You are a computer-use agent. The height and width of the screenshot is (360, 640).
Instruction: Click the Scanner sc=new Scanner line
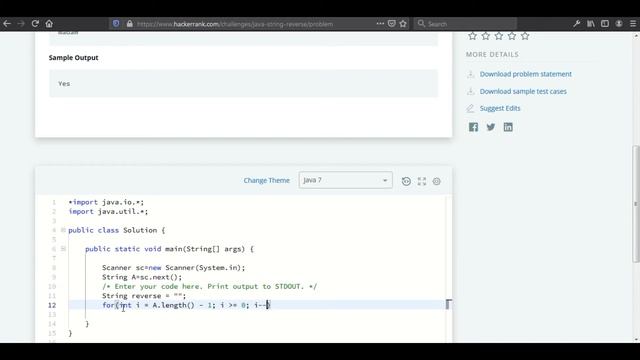(173, 268)
